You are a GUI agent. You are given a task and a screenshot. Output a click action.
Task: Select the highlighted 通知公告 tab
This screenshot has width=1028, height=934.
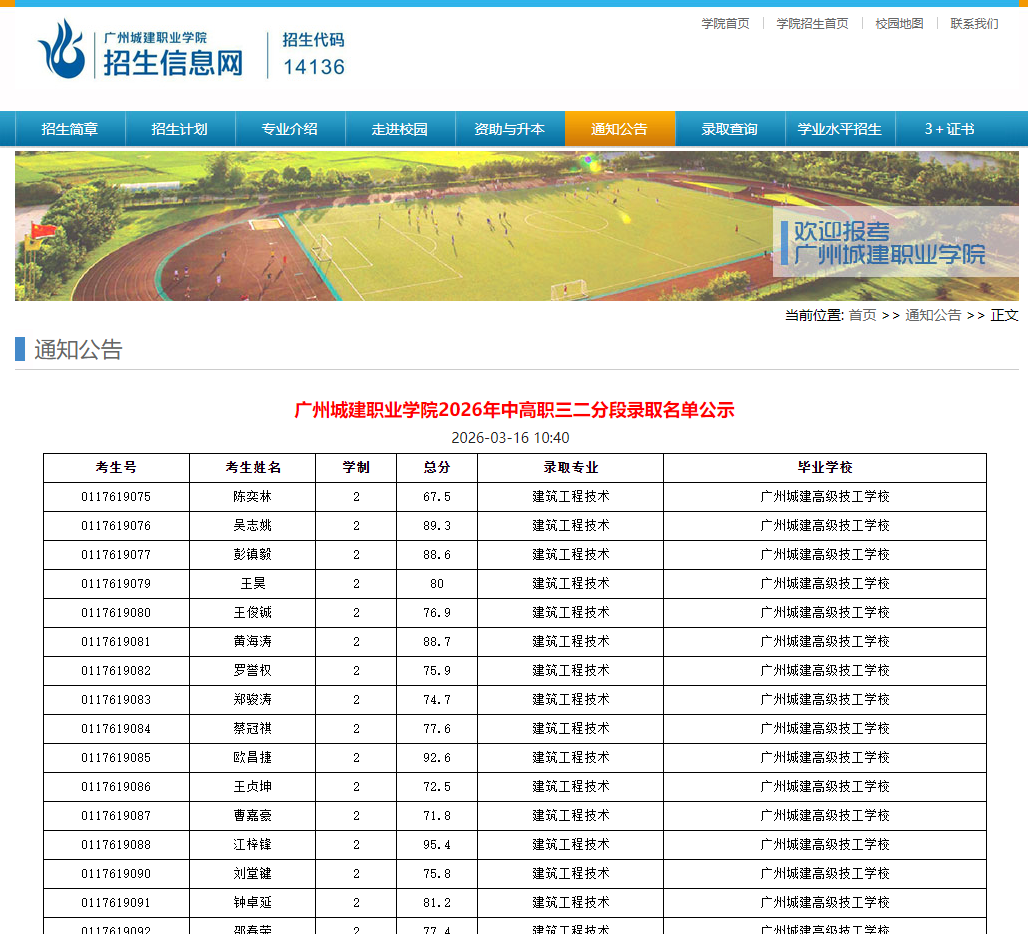(622, 129)
